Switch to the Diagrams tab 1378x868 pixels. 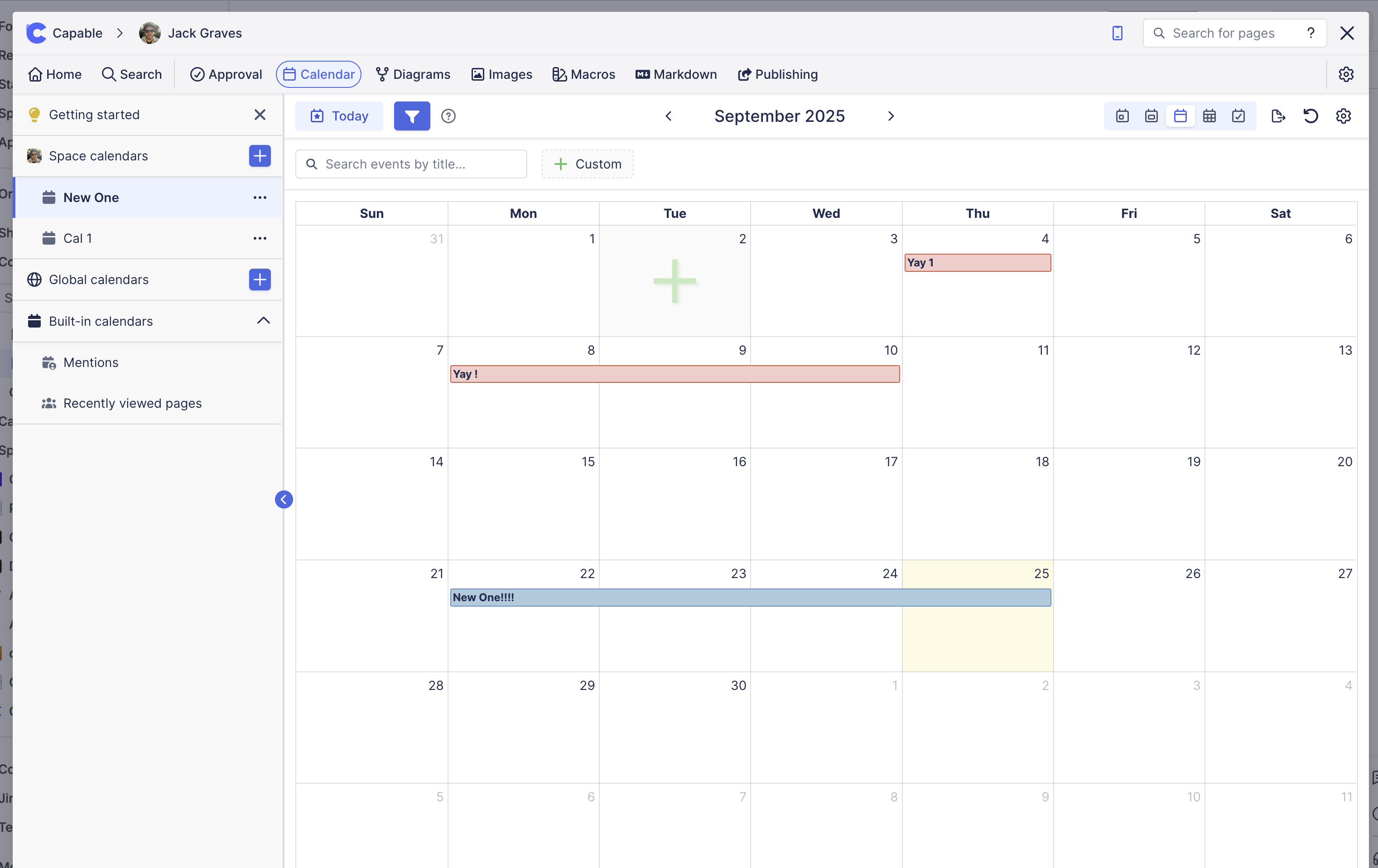413,74
